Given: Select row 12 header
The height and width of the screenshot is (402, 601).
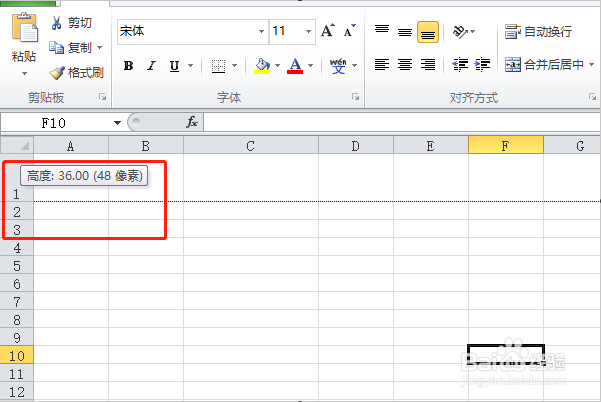Looking at the screenshot, I should 17,392.
